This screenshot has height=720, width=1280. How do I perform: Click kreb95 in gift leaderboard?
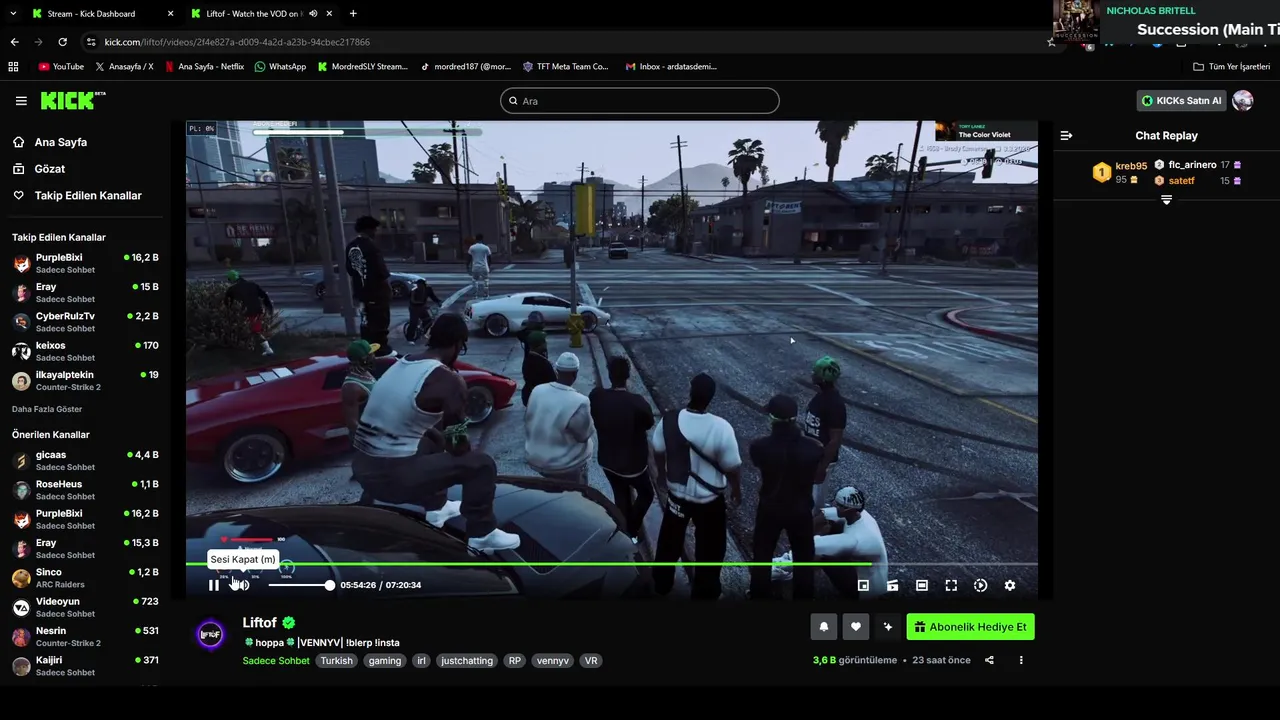pos(1131,166)
